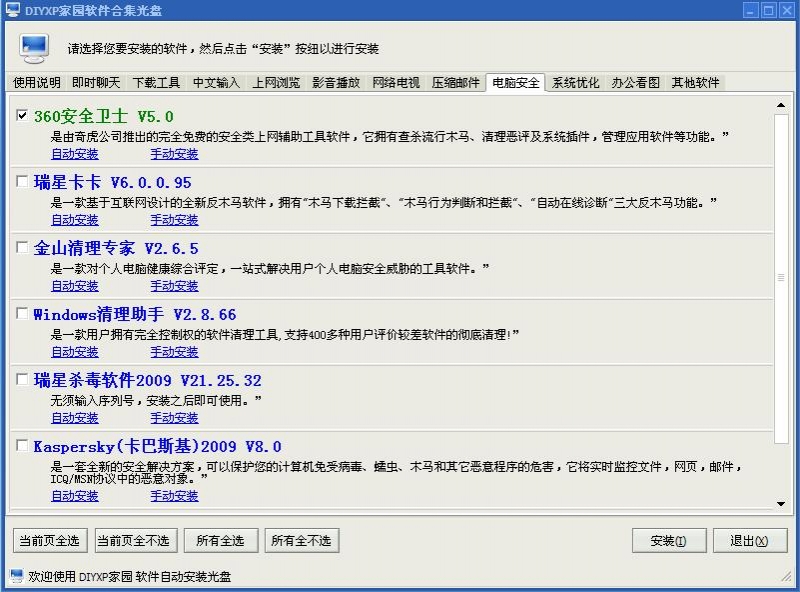The width and height of the screenshot is (800, 592).
Task: Click the scrollbar down arrow
Action: [781, 504]
